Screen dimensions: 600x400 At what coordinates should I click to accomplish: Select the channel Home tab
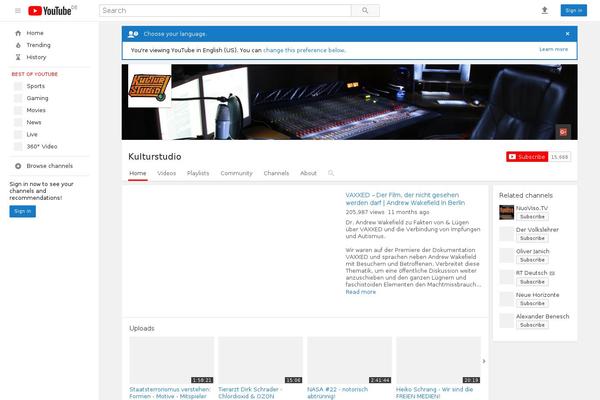click(x=138, y=173)
